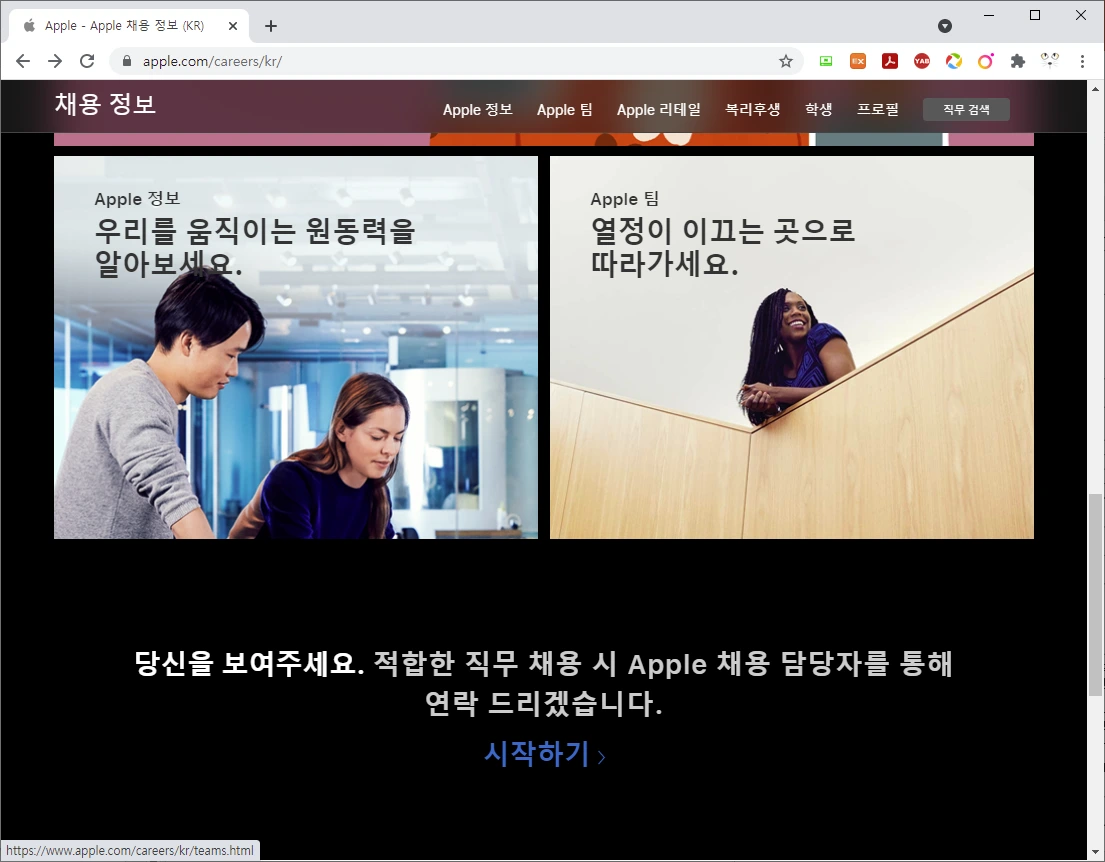Open the green monitor extension icon
Viewport: 1105px width, 862px height.
click(x=826, y=61)
